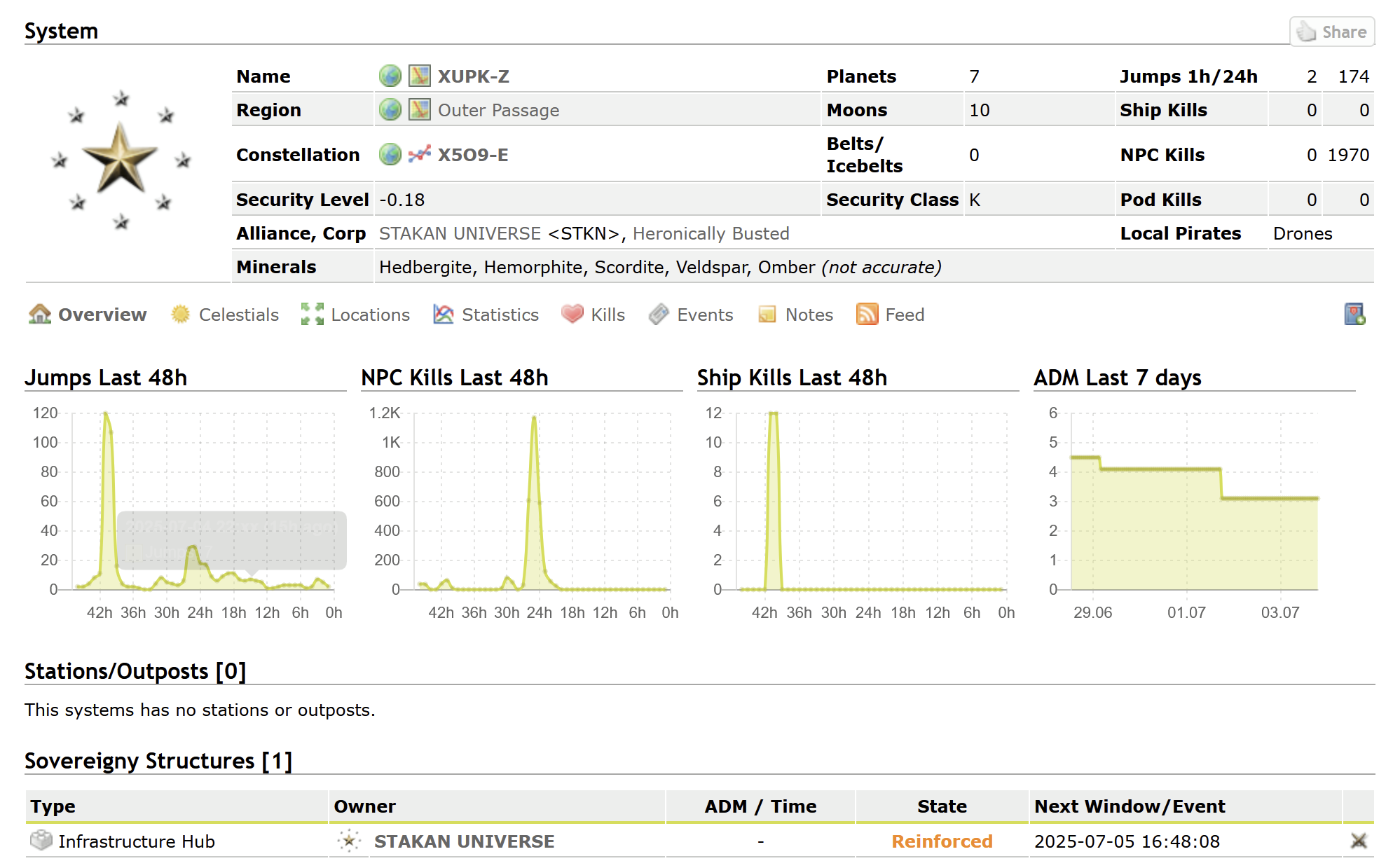Click the map icon beside XUPK-Z name
Viewport: 1400px width, 868px height.
pos(419,76)
